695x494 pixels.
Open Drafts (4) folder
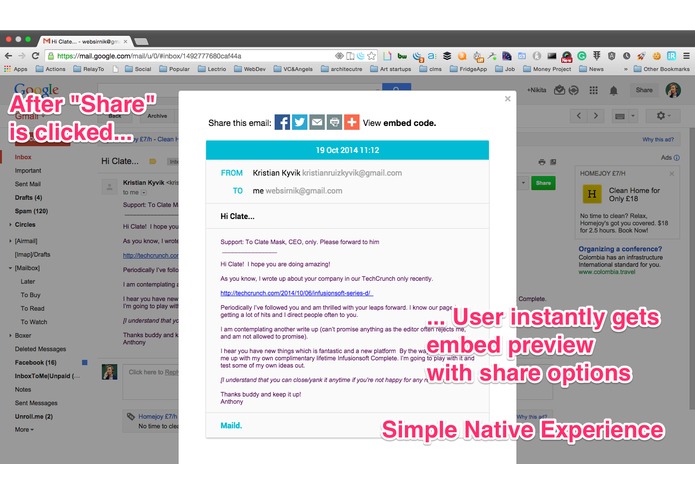28,198
